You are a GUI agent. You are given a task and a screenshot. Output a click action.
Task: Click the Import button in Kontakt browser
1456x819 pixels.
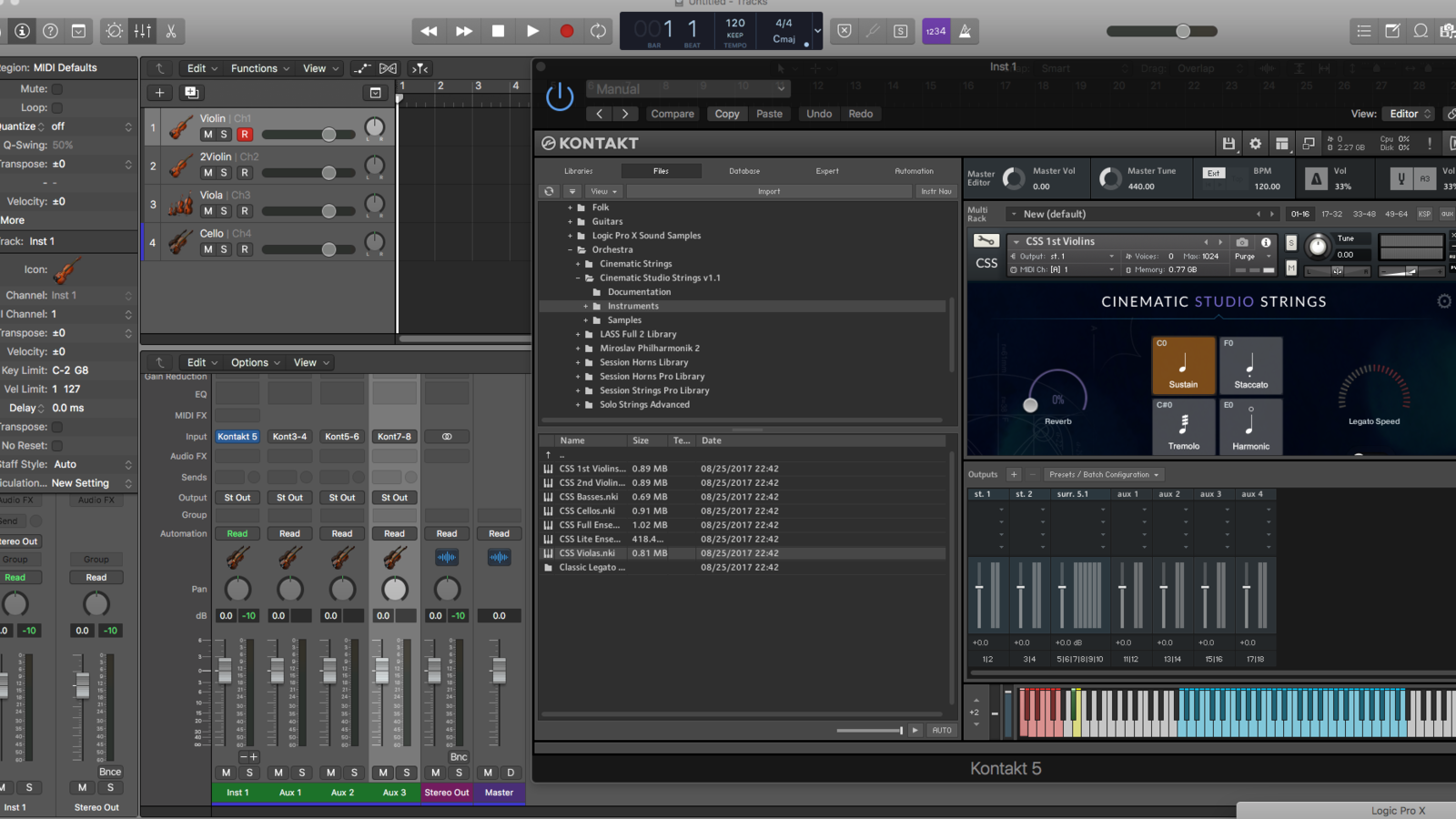click(x=769, y=191)
